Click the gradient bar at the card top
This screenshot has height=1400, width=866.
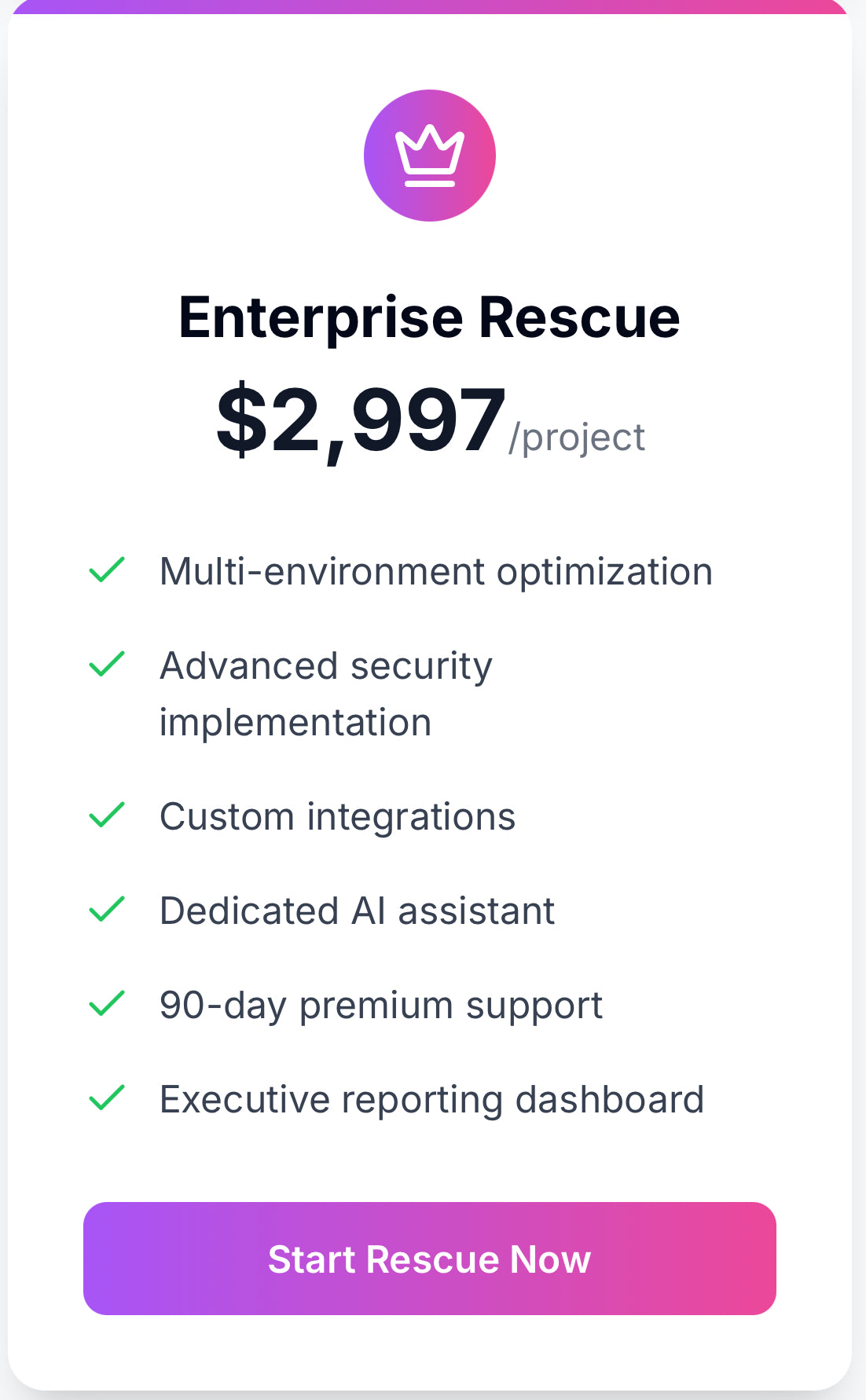tap(433, 6)
